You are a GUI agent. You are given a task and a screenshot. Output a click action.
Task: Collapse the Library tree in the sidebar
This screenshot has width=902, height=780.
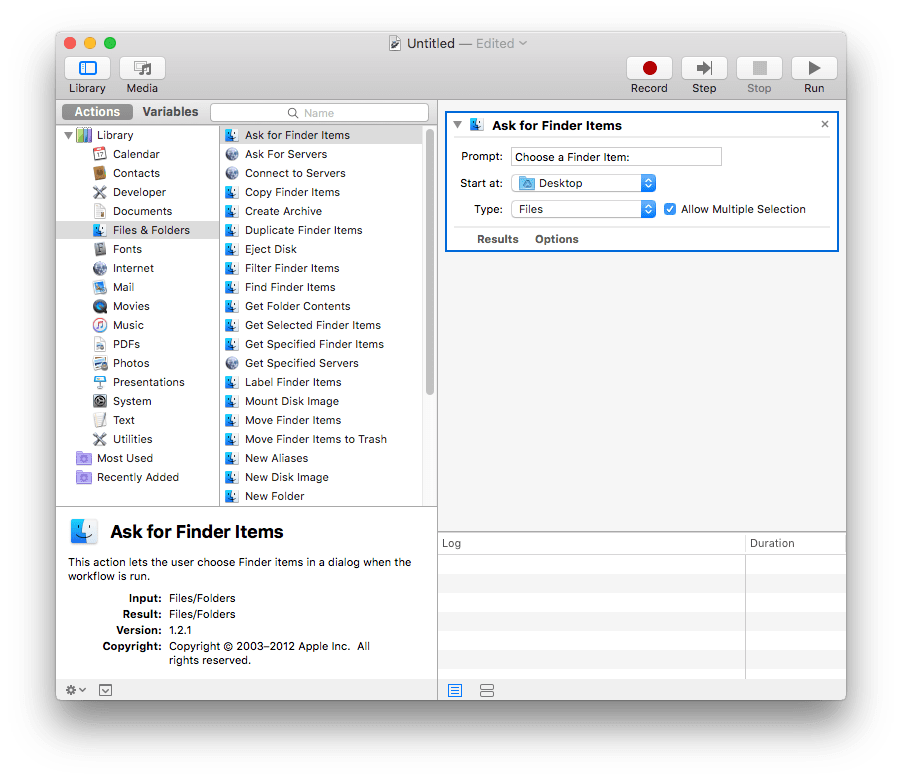pyautogui.click(x=69, y=134)
